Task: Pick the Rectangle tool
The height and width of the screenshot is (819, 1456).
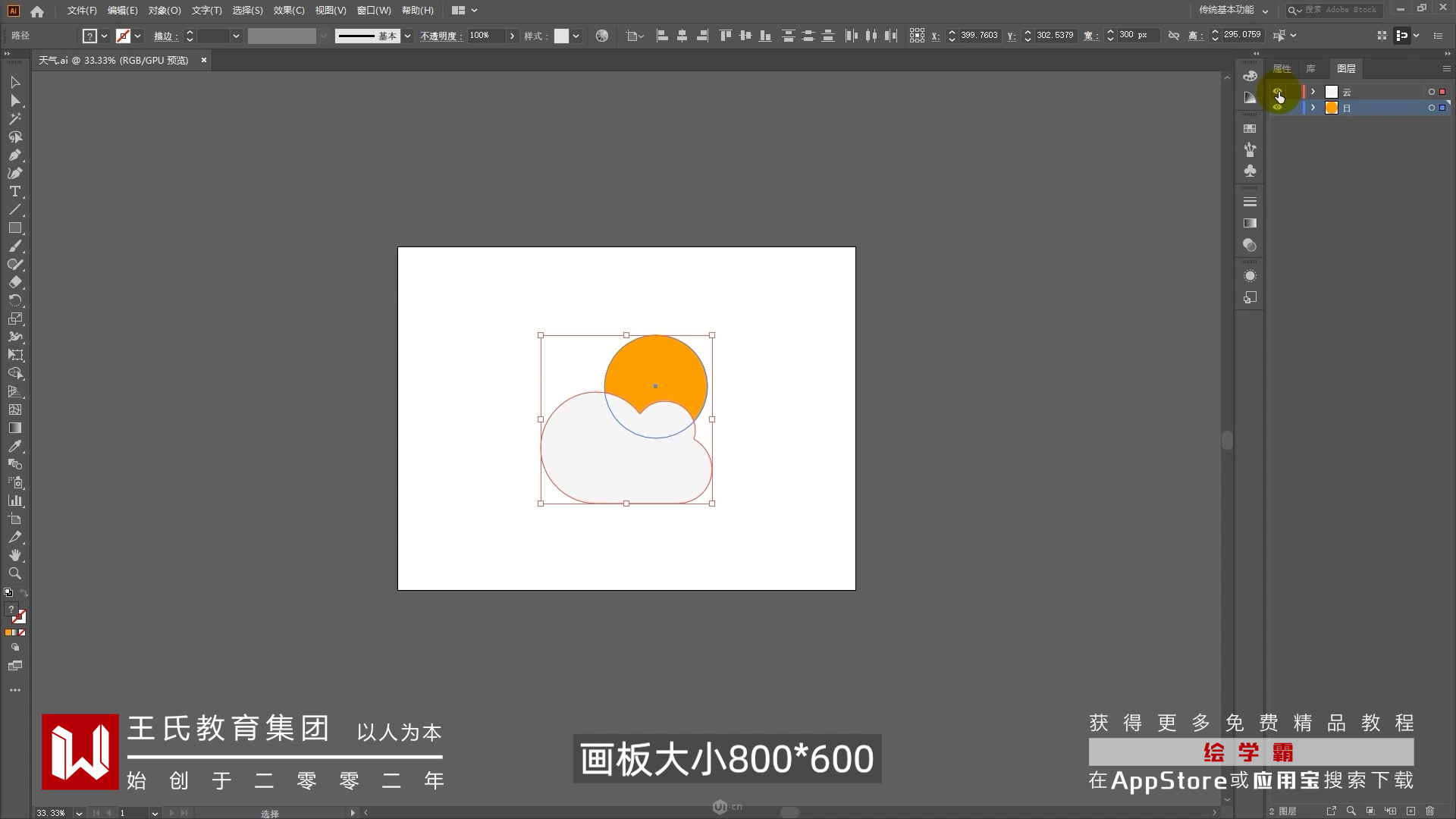Action: pos(14,228)
